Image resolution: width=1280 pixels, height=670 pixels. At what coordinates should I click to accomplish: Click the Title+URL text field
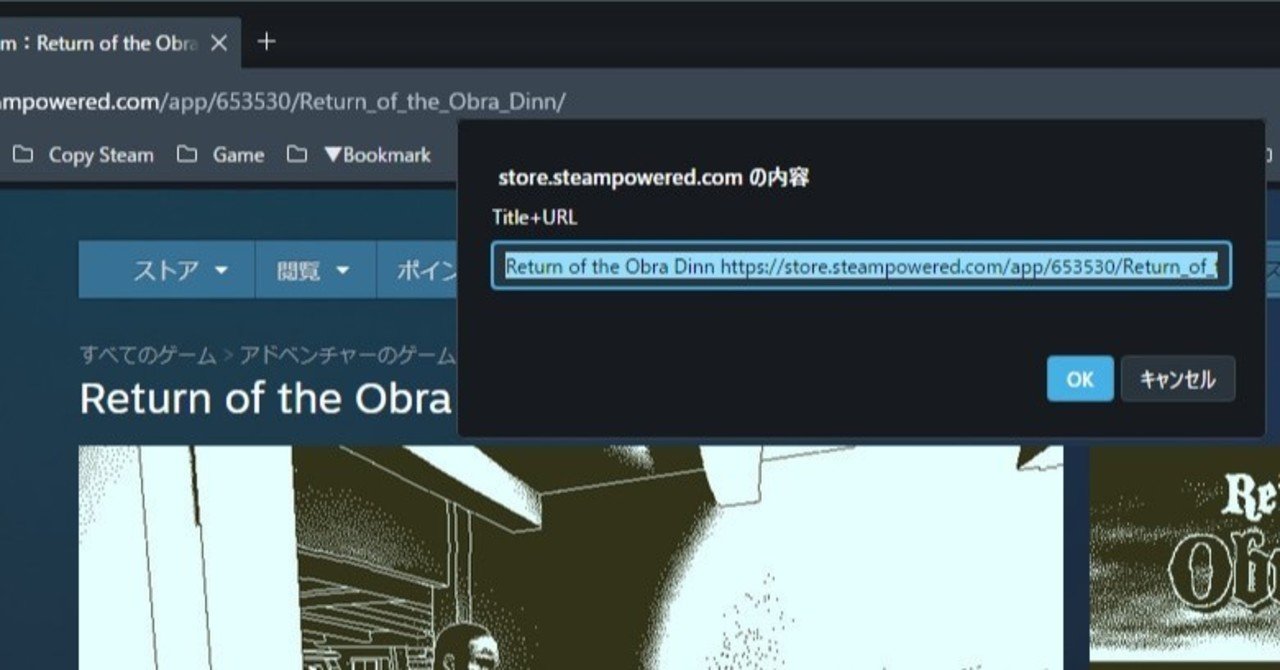pos(861,266)
